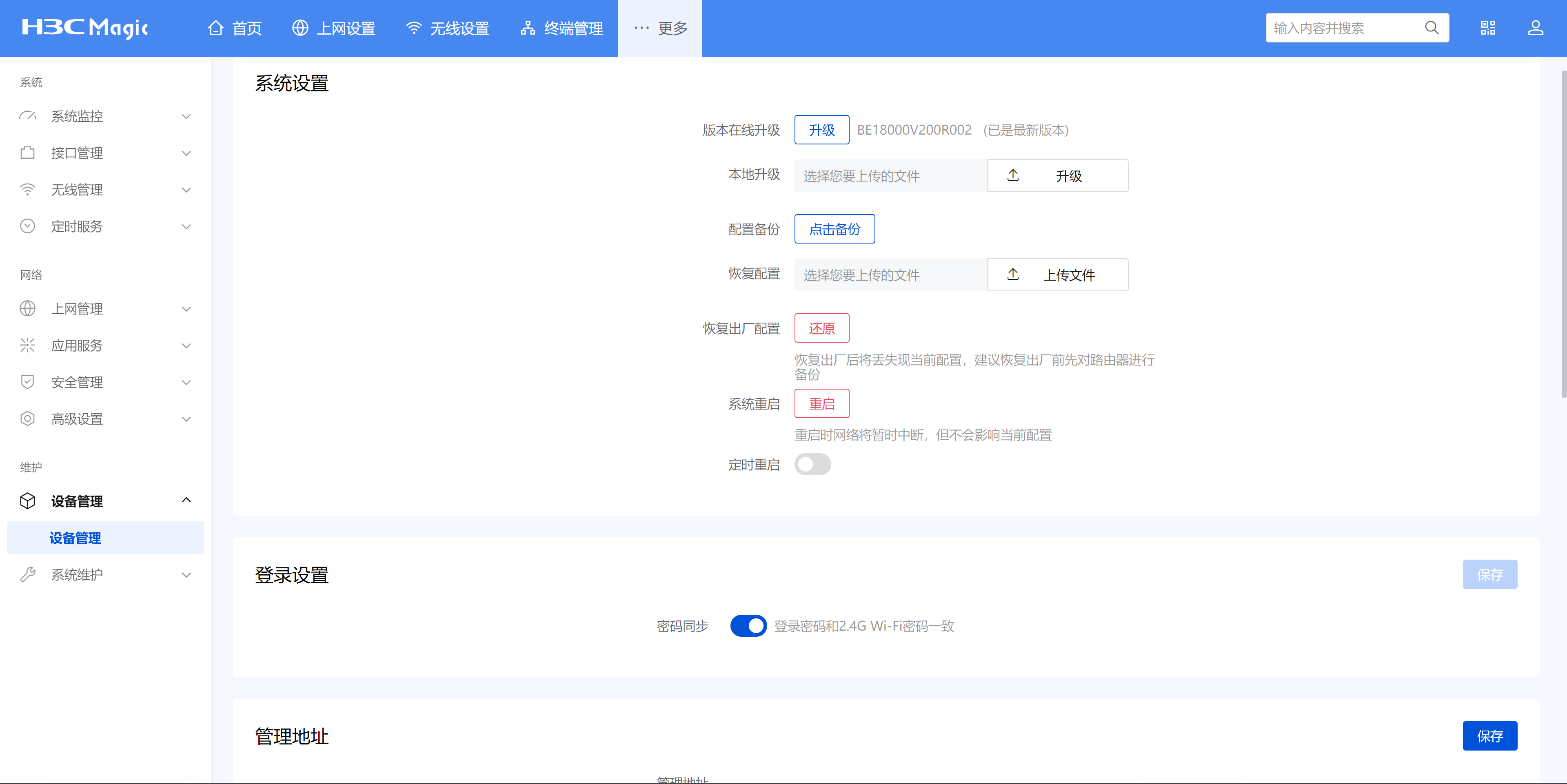Expand the 高级设置 chevron
1567x784 pixels.
coord(187,419)
